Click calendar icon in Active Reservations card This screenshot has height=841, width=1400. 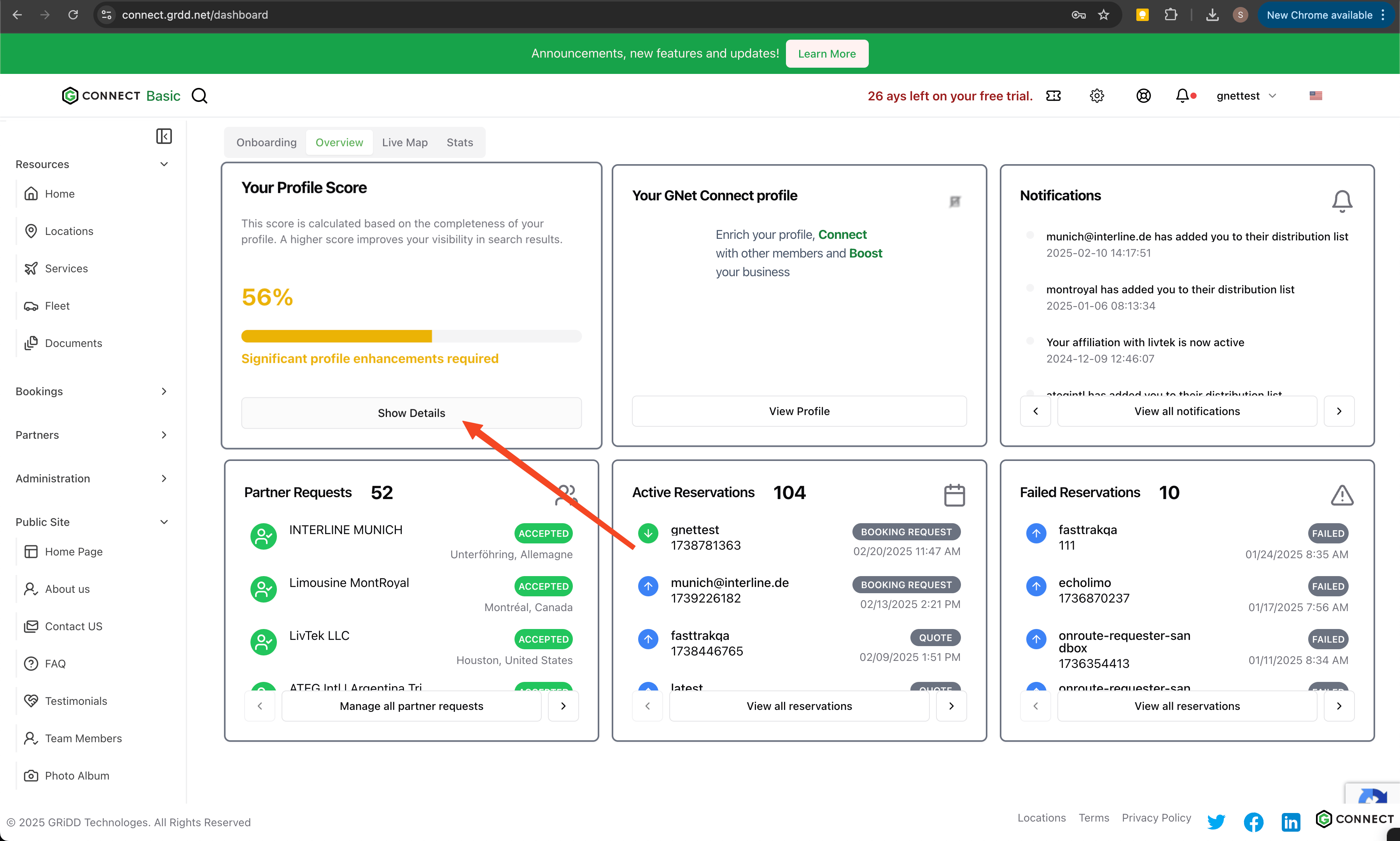click(954, 495)
